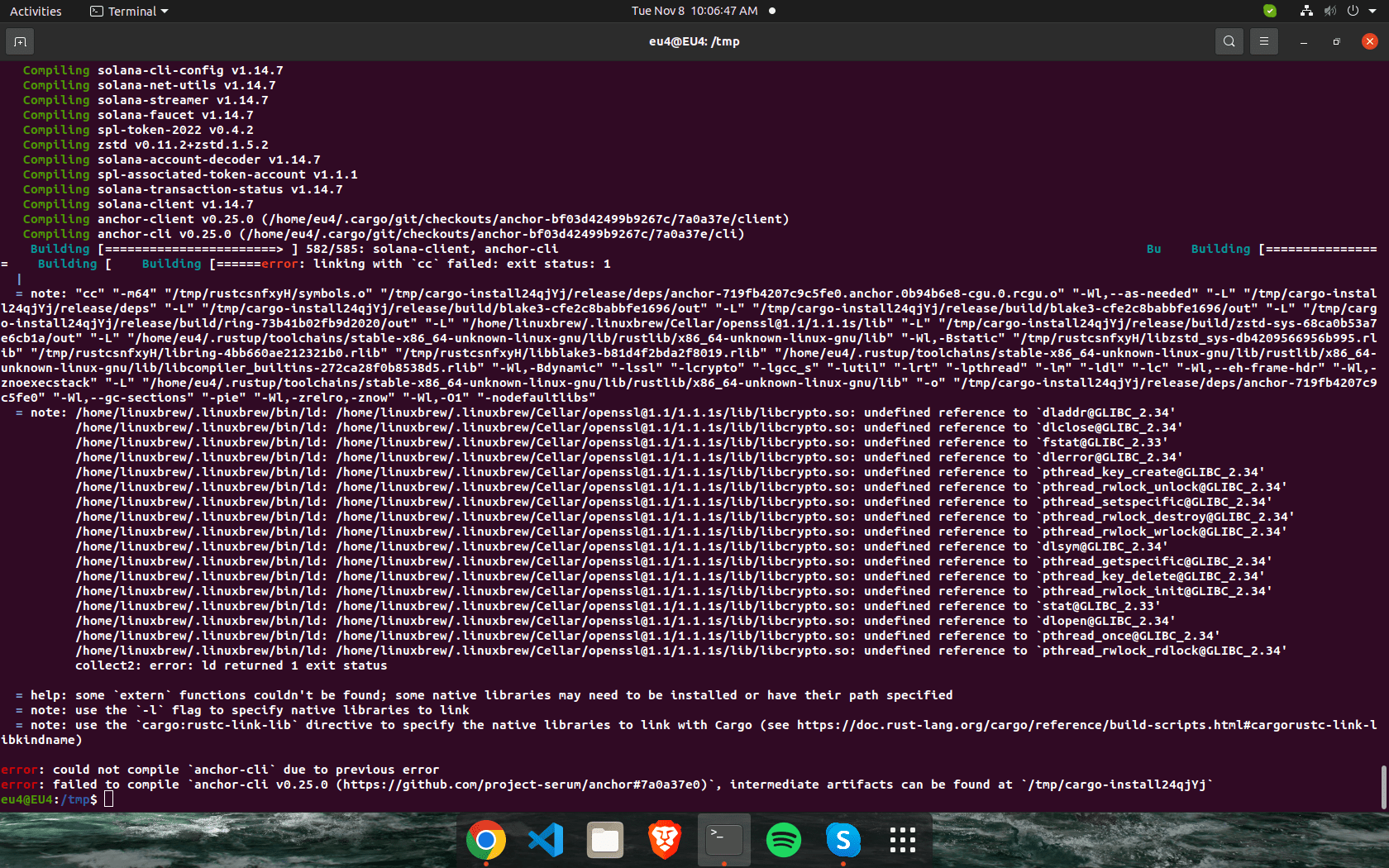
Task: Start Skype from the dock
Action: coord(842,839)
